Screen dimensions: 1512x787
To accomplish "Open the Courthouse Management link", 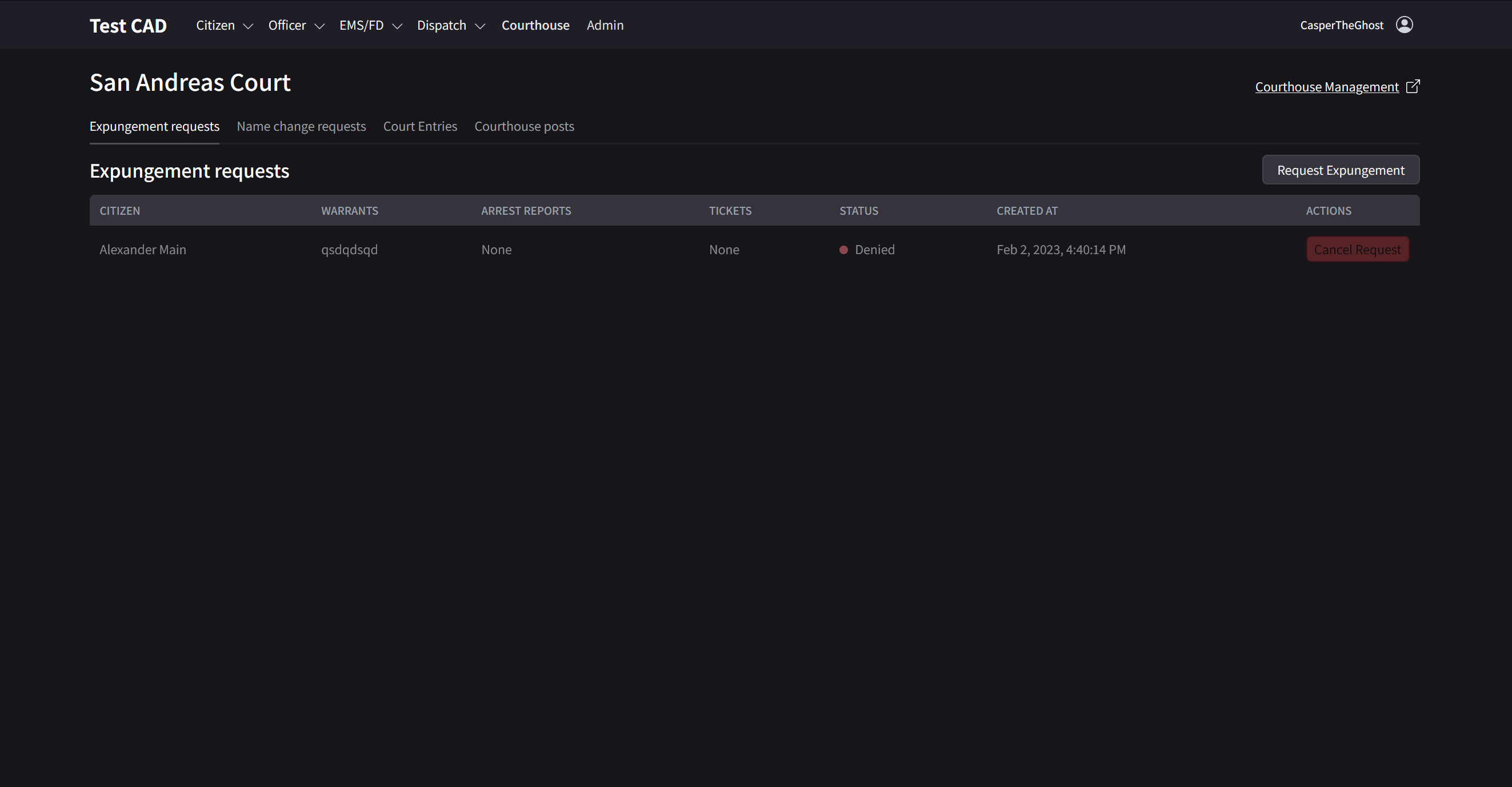I will (1326, 87).
